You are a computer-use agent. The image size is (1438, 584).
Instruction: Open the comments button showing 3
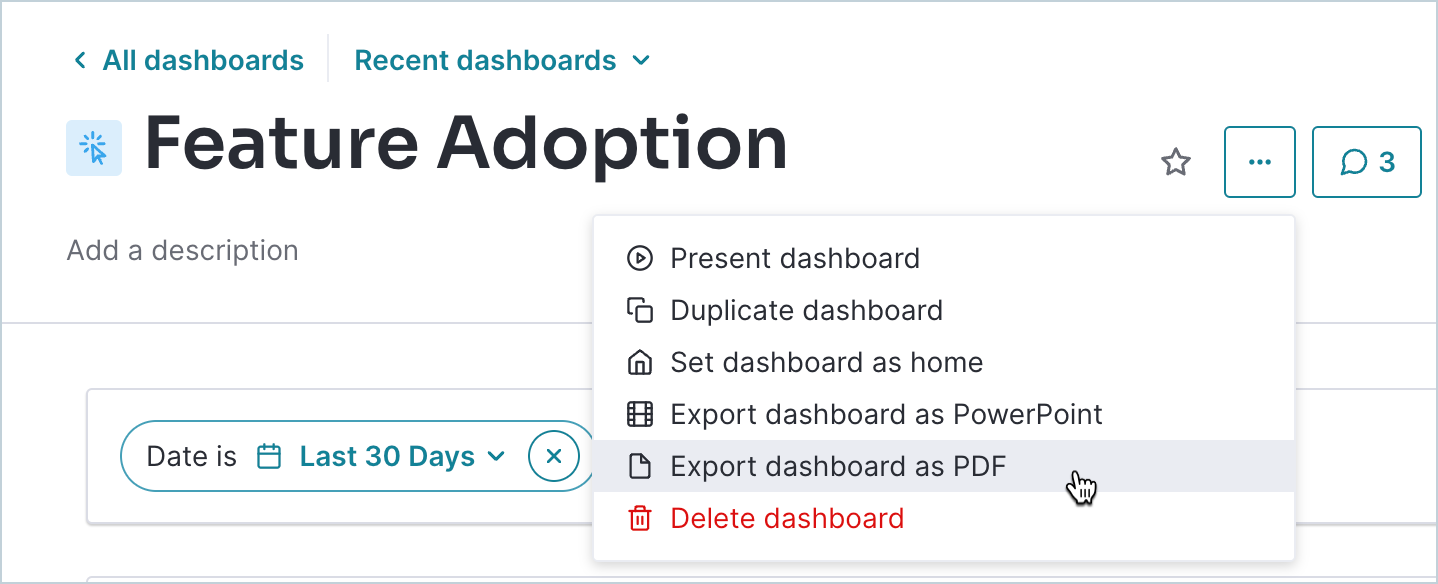1367,162
